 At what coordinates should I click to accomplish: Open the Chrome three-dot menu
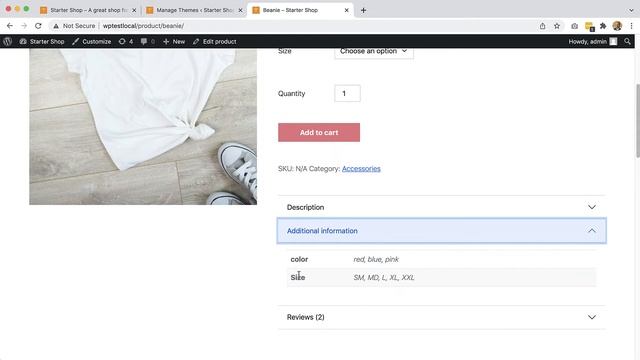tap(631, 26)
